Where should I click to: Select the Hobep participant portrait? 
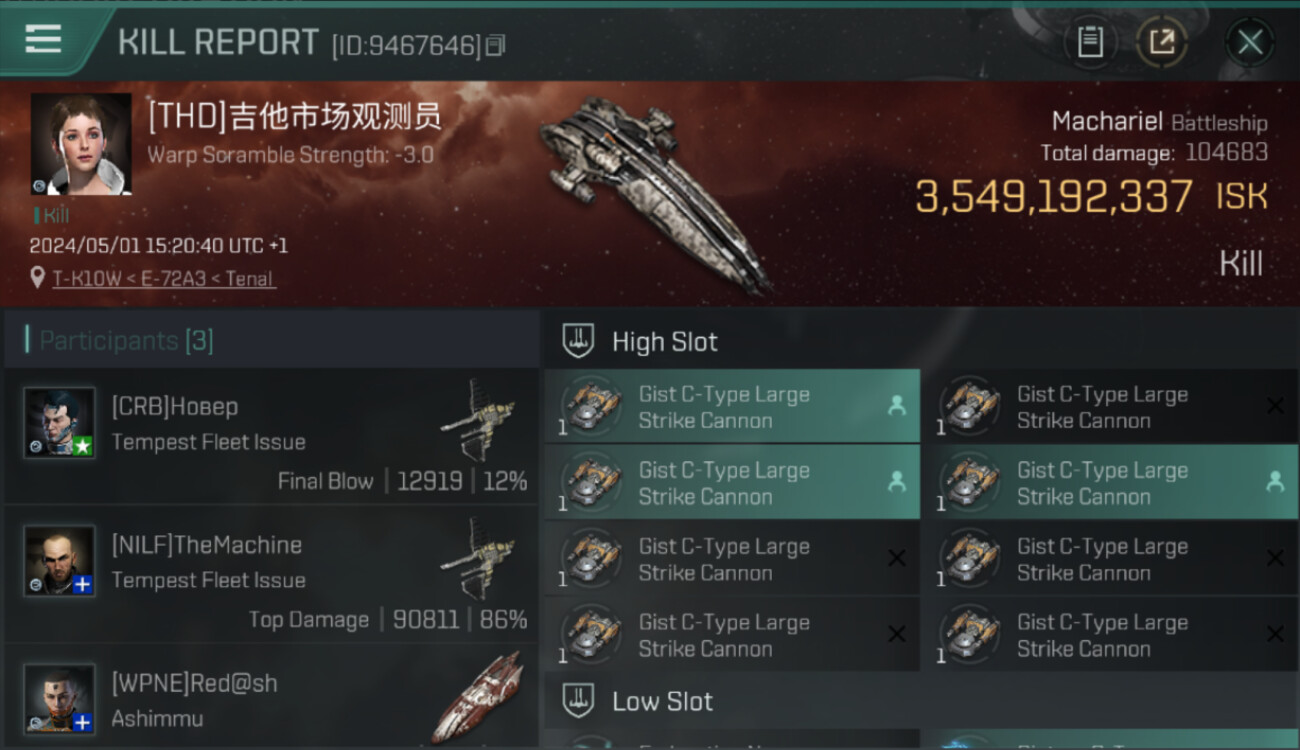click(60, 422)
